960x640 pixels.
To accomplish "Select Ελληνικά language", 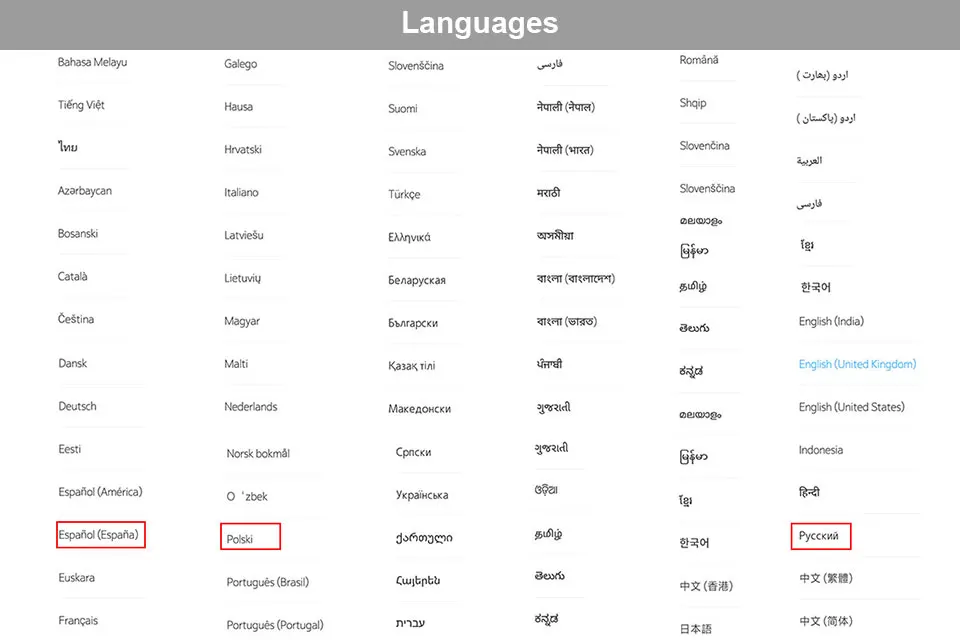I will tap(409, 237).
